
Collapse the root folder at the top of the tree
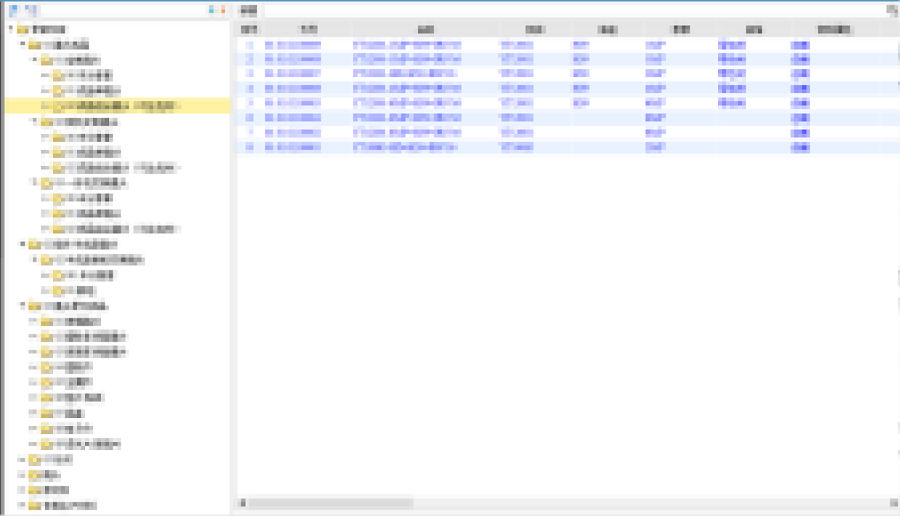pyautogui.click(x=11, y=29)
